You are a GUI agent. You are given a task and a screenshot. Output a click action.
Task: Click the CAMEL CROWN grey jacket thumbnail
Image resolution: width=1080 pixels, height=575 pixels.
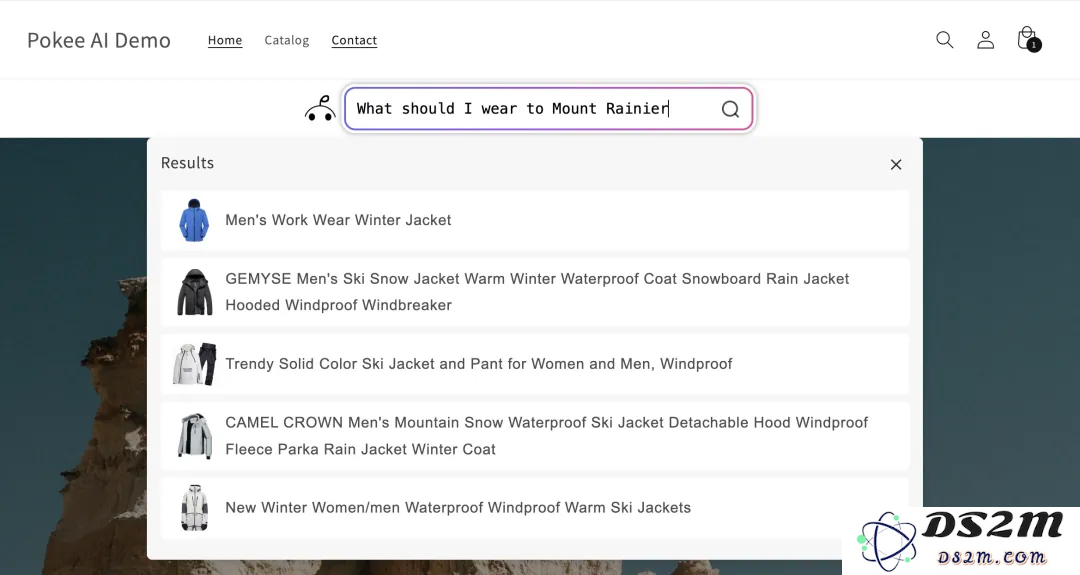coord(194,436)
